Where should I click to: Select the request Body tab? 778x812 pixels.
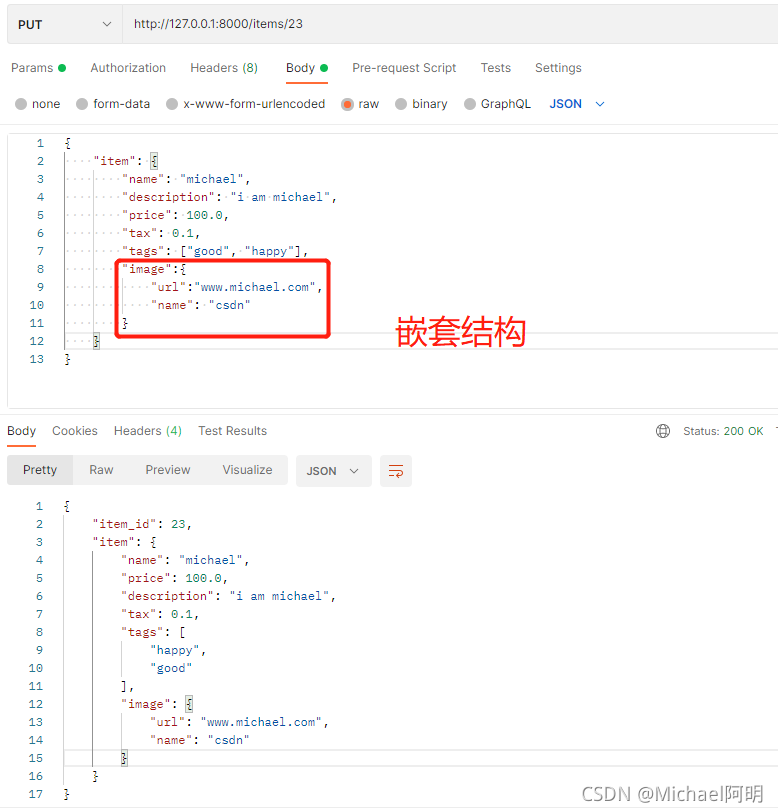coord(307,68)
